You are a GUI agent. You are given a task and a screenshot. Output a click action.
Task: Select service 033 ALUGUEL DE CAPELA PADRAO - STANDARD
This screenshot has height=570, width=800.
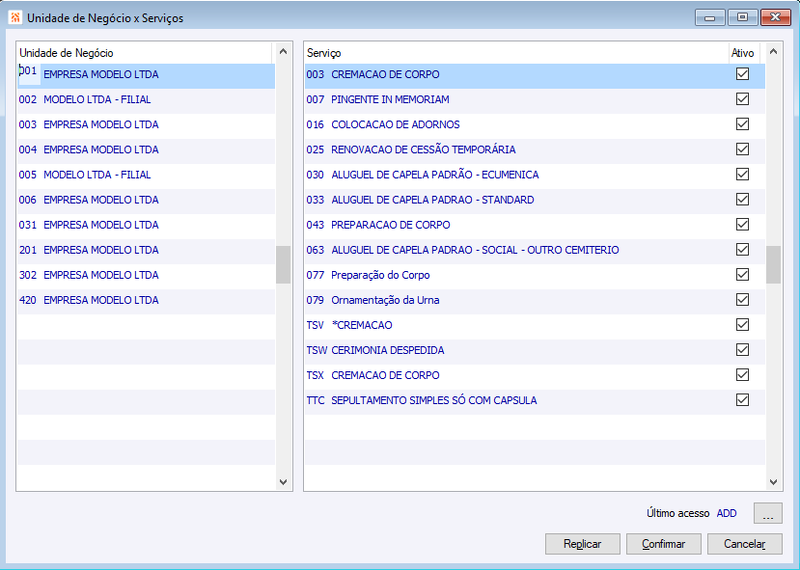(x=535, y=201)
